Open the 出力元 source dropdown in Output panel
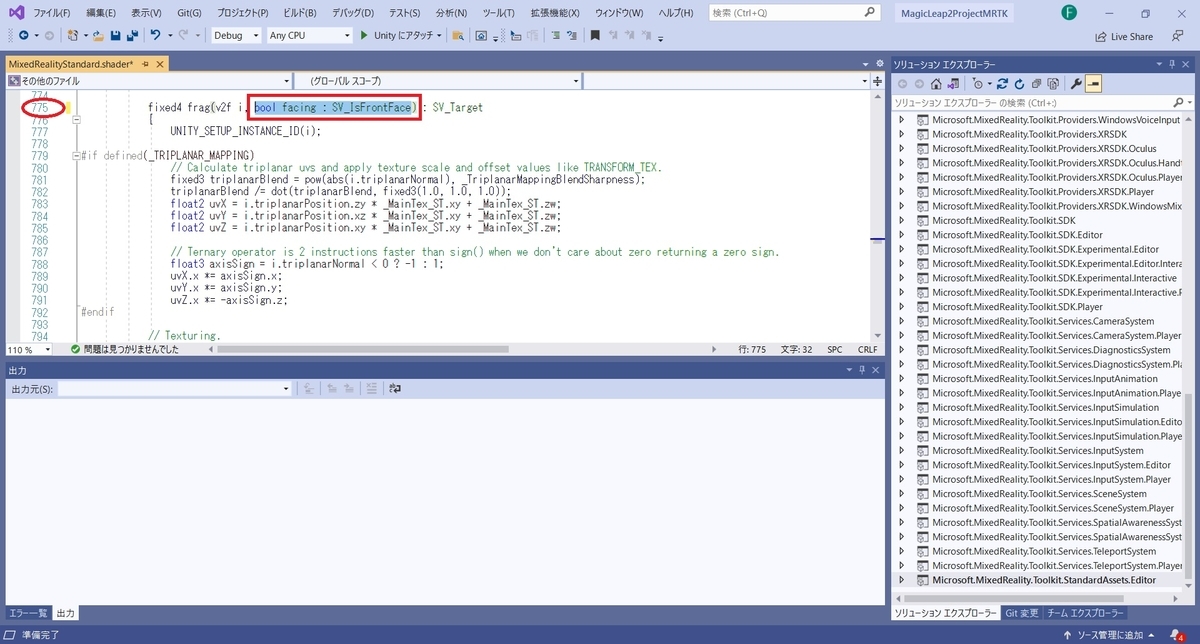The width and height of the screenshot is (1200, 644). tap(174, 388)
